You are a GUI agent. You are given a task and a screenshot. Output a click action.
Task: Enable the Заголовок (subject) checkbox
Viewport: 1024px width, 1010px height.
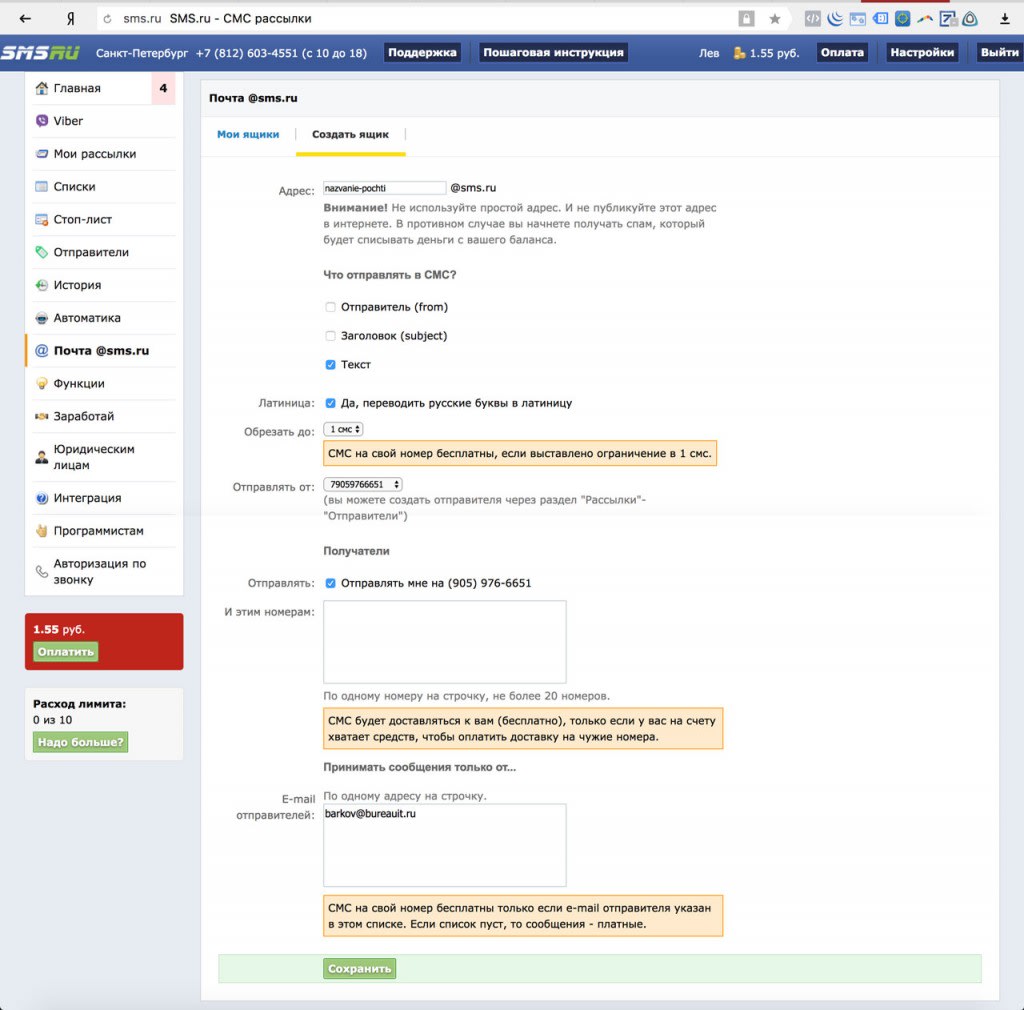click(x=330, y=336)
